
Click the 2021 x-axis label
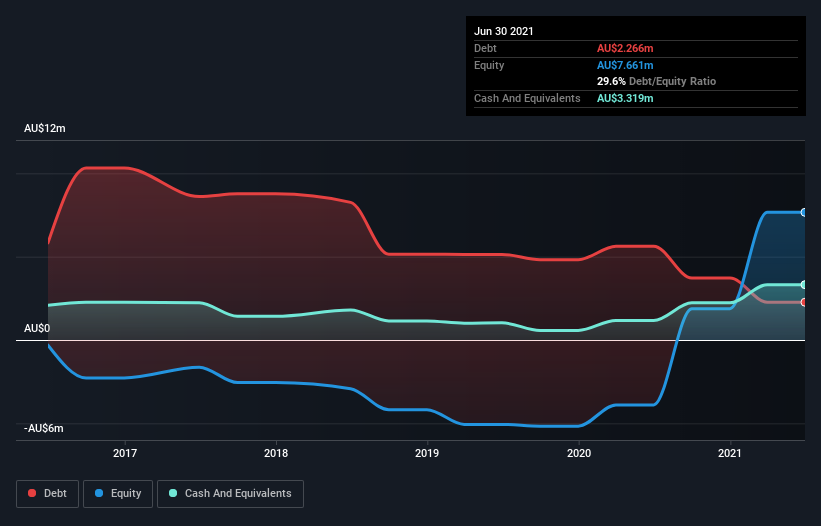coord(729,453)
